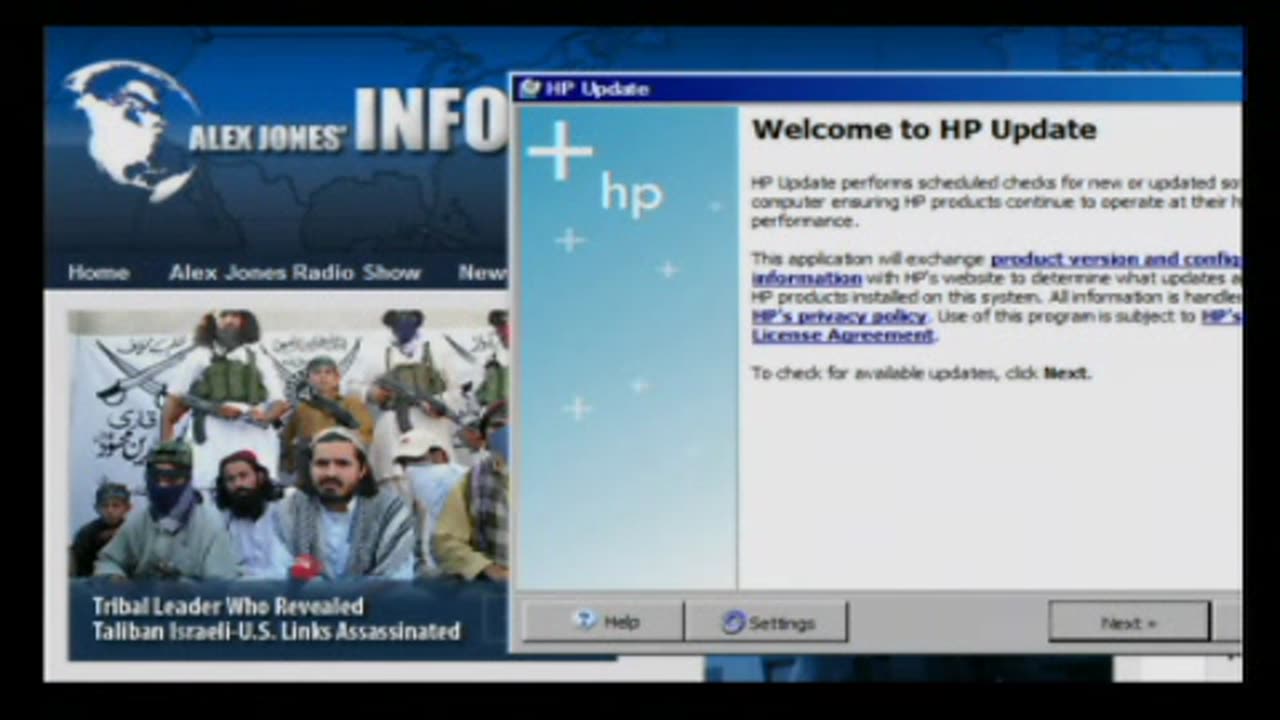The height and width of the screenshot is (720, 1280).
Task: Click the Settings globe icon
Action: tap(734, 622)
